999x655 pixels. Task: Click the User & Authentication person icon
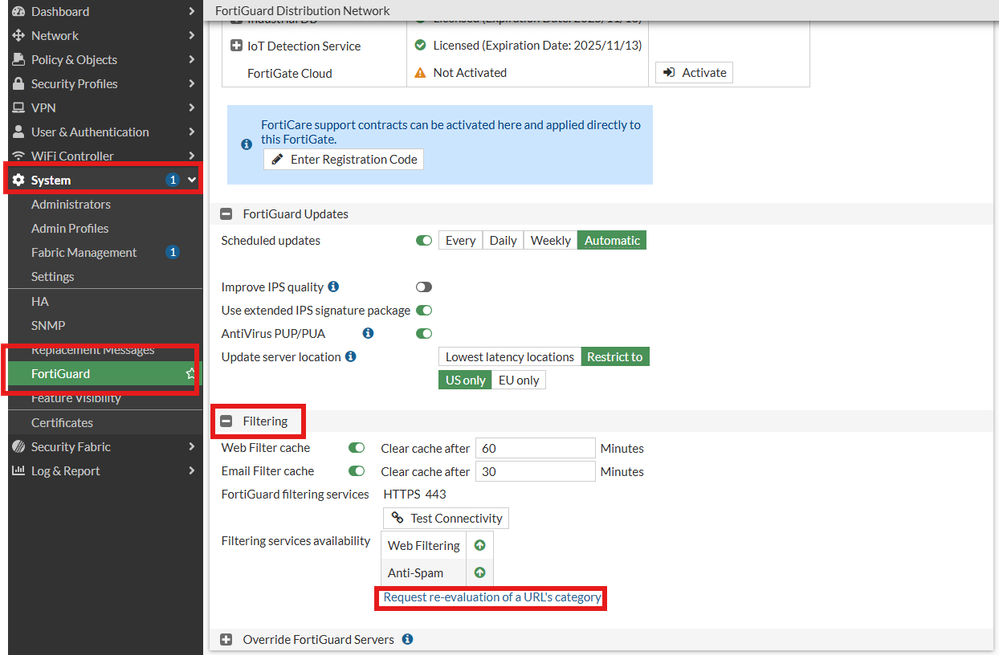18,132
